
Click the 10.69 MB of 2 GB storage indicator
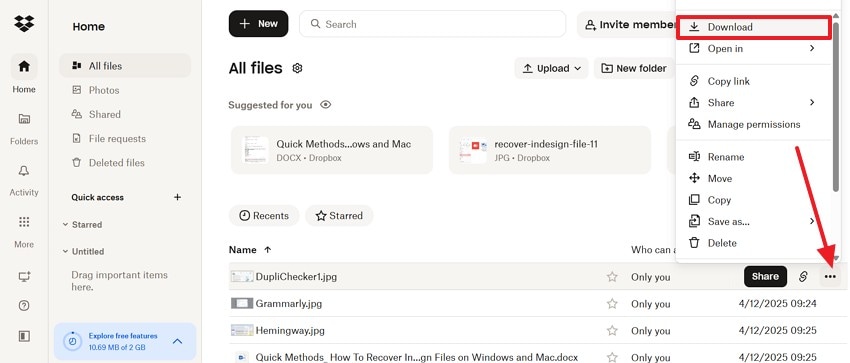117,347
